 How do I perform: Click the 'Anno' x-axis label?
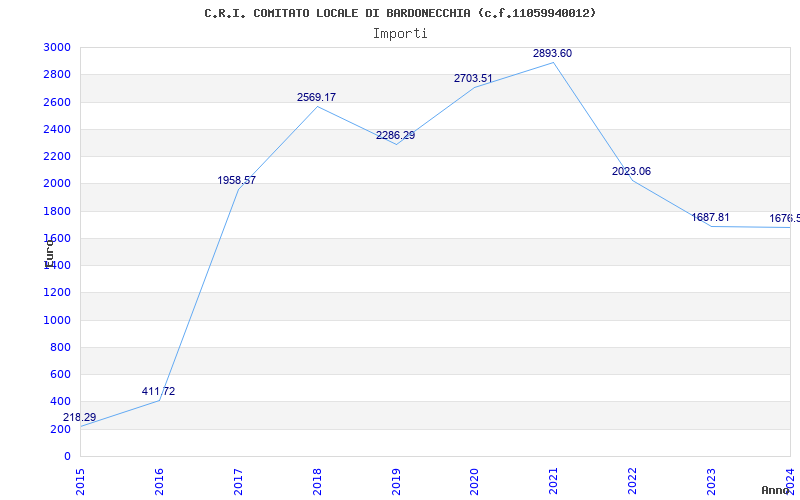pyautogui.click(x=775, y=490)
